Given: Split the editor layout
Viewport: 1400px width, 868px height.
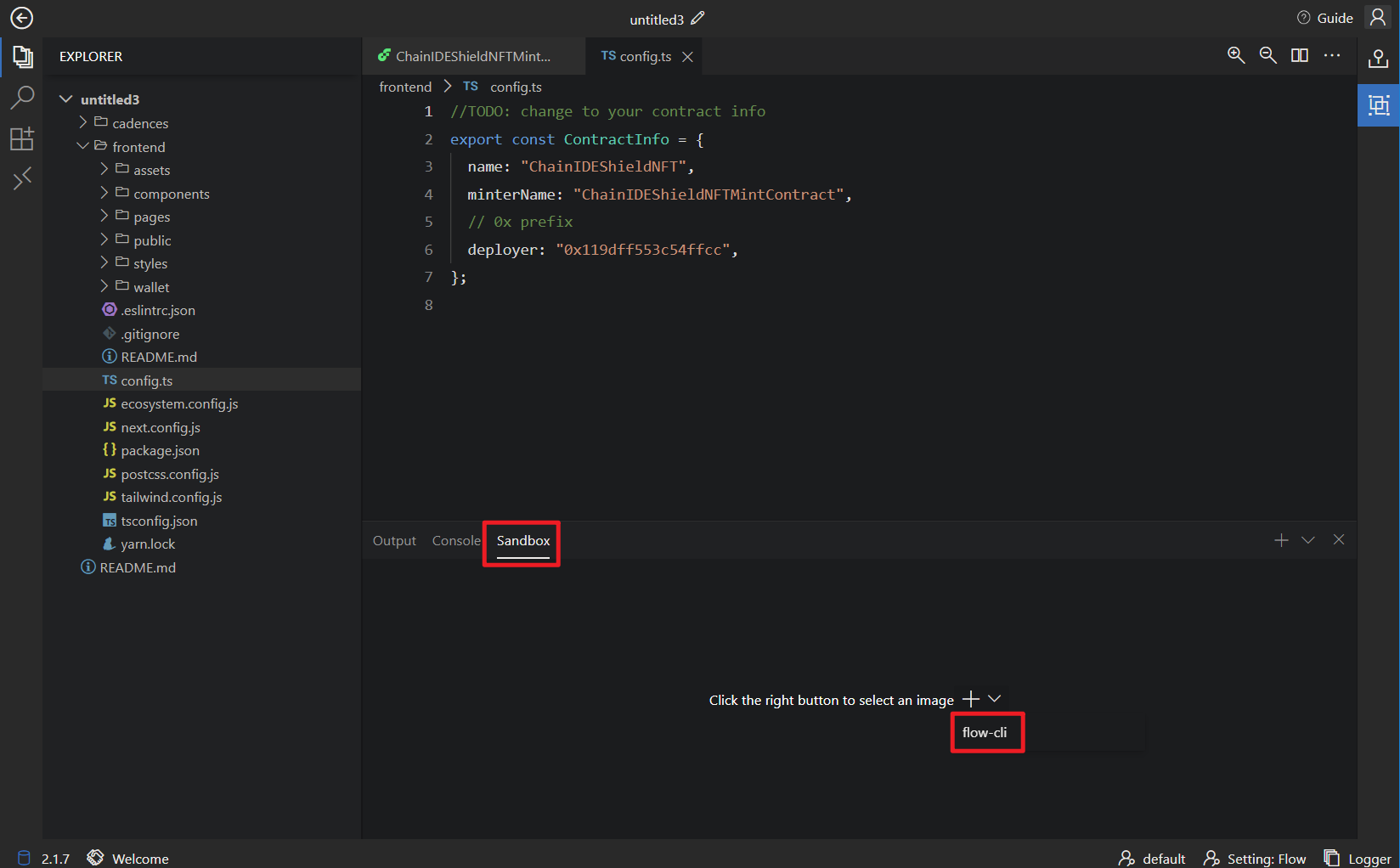Looking at the screenshot, I should coord(1299,55).
